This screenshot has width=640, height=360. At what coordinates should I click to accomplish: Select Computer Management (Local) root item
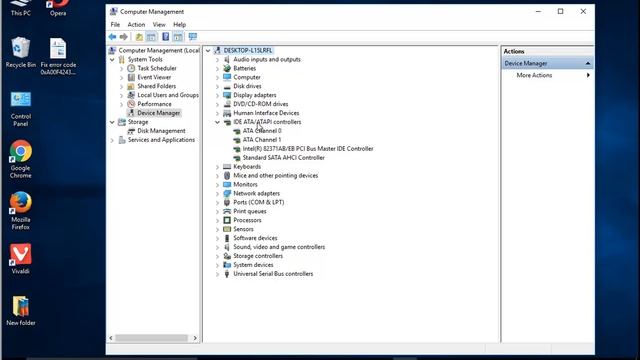[x=159, y=51]
